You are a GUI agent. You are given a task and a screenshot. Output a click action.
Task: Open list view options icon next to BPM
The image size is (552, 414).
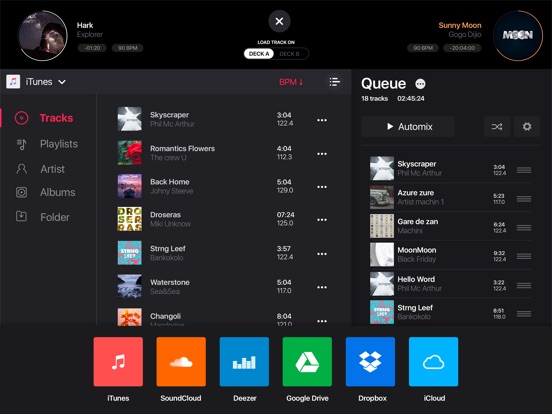[x=334, y=82]
